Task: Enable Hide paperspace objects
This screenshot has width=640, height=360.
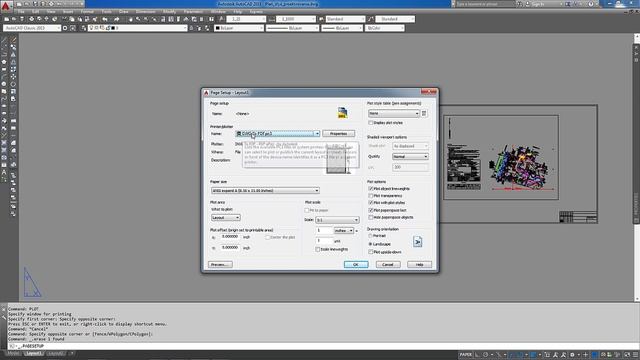Action: click(371, 218)
